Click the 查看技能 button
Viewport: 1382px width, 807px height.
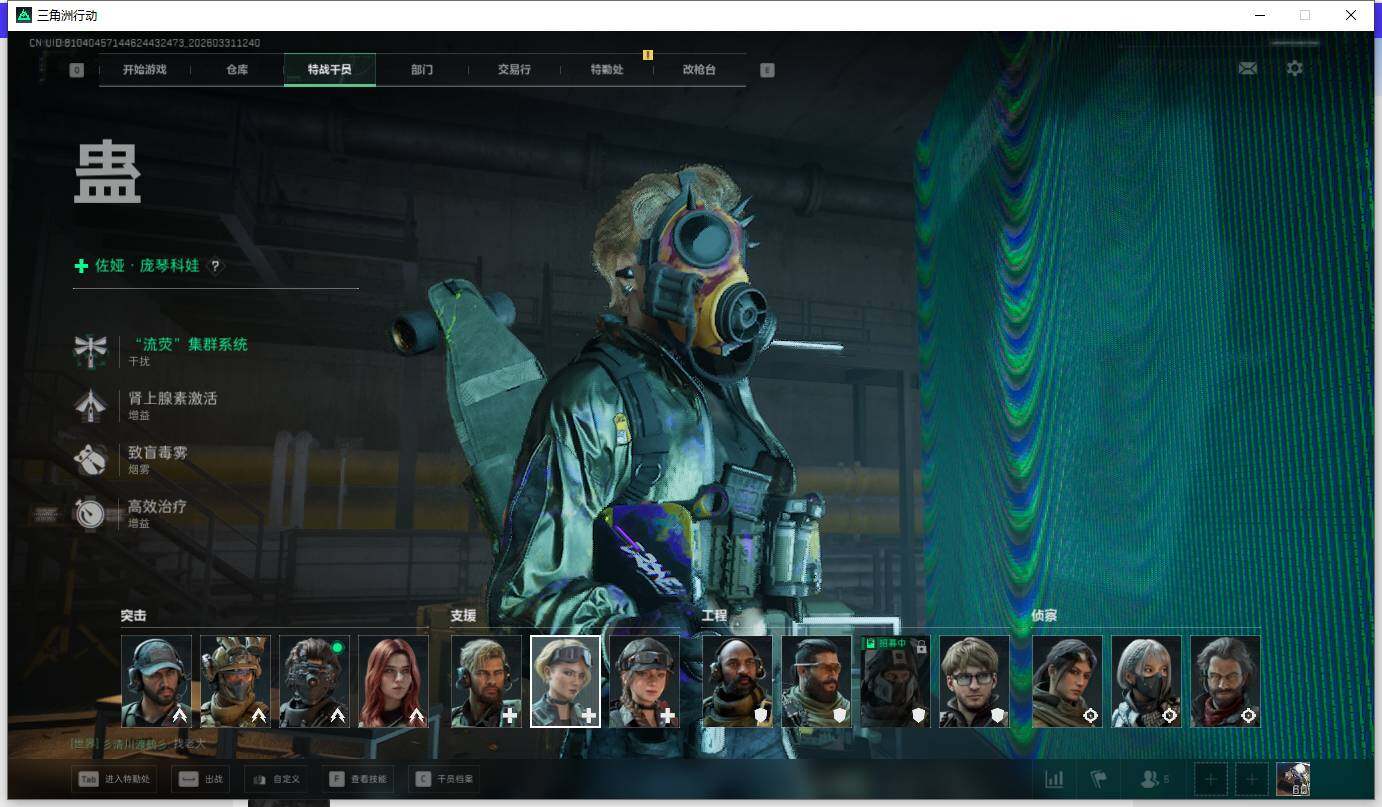pos(356,779)
